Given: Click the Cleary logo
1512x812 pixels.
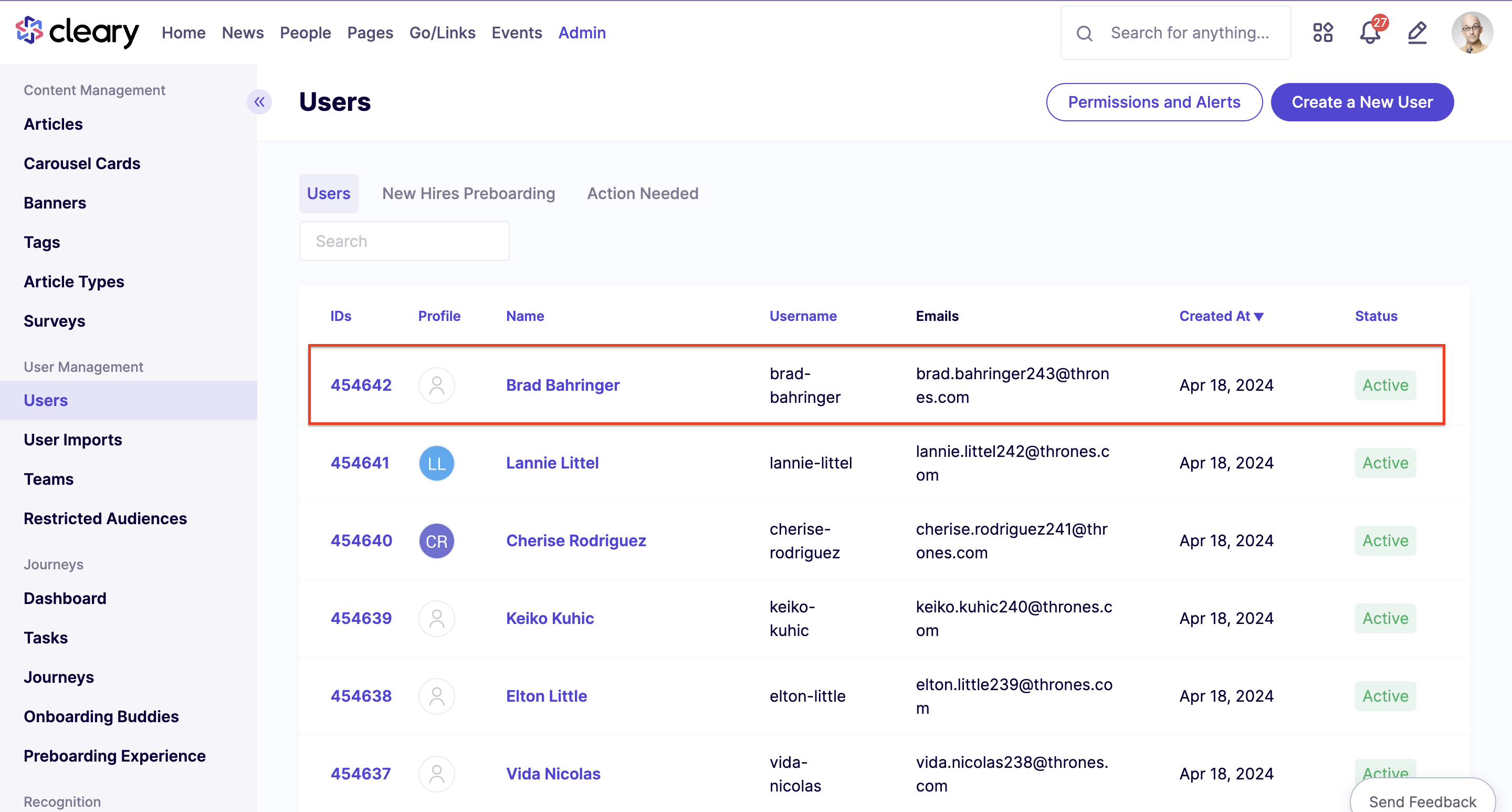Looking at the screenshot, I should (x=77, y=32).
